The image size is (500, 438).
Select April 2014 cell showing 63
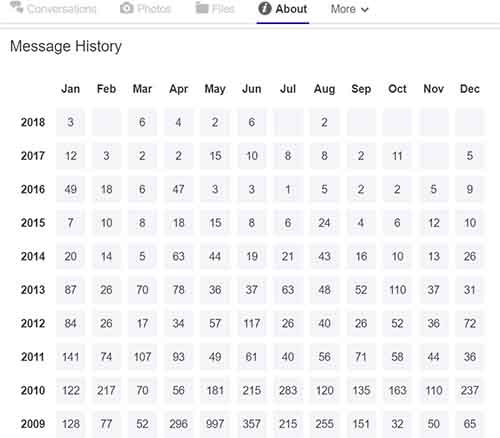pos(179,256)
